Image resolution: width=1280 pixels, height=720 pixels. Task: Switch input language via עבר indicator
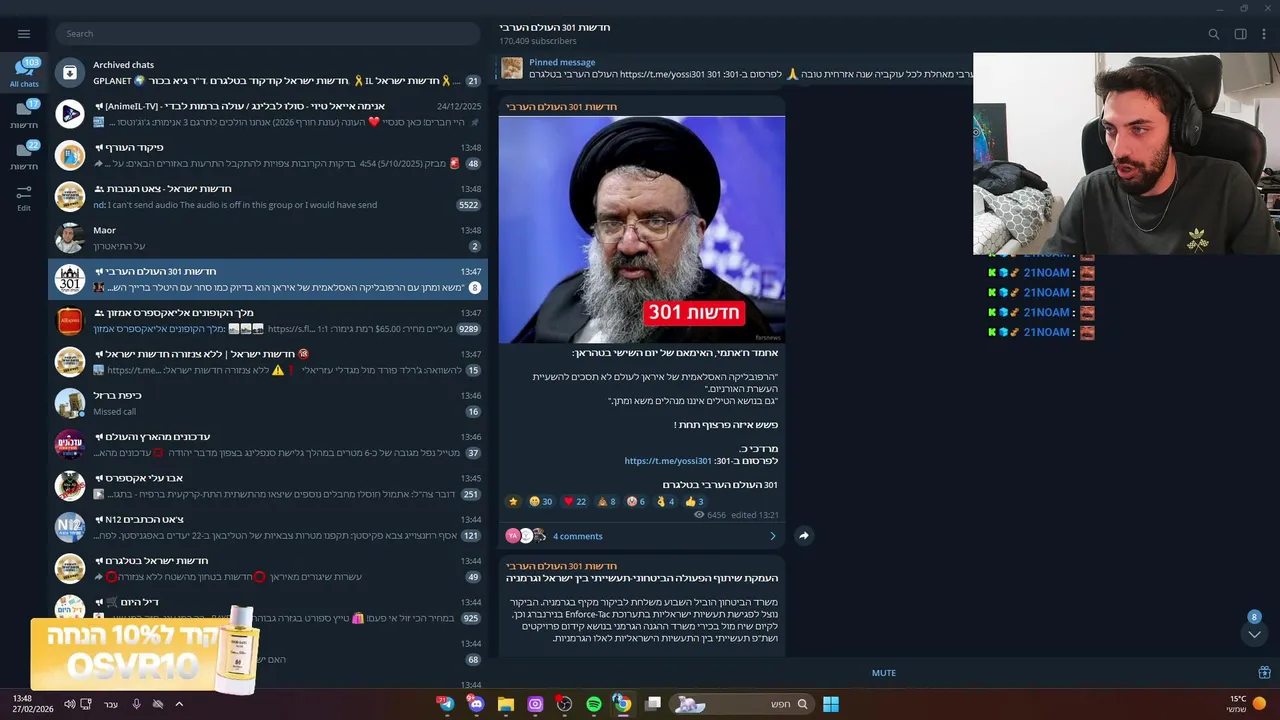click(x=111, y=704)
